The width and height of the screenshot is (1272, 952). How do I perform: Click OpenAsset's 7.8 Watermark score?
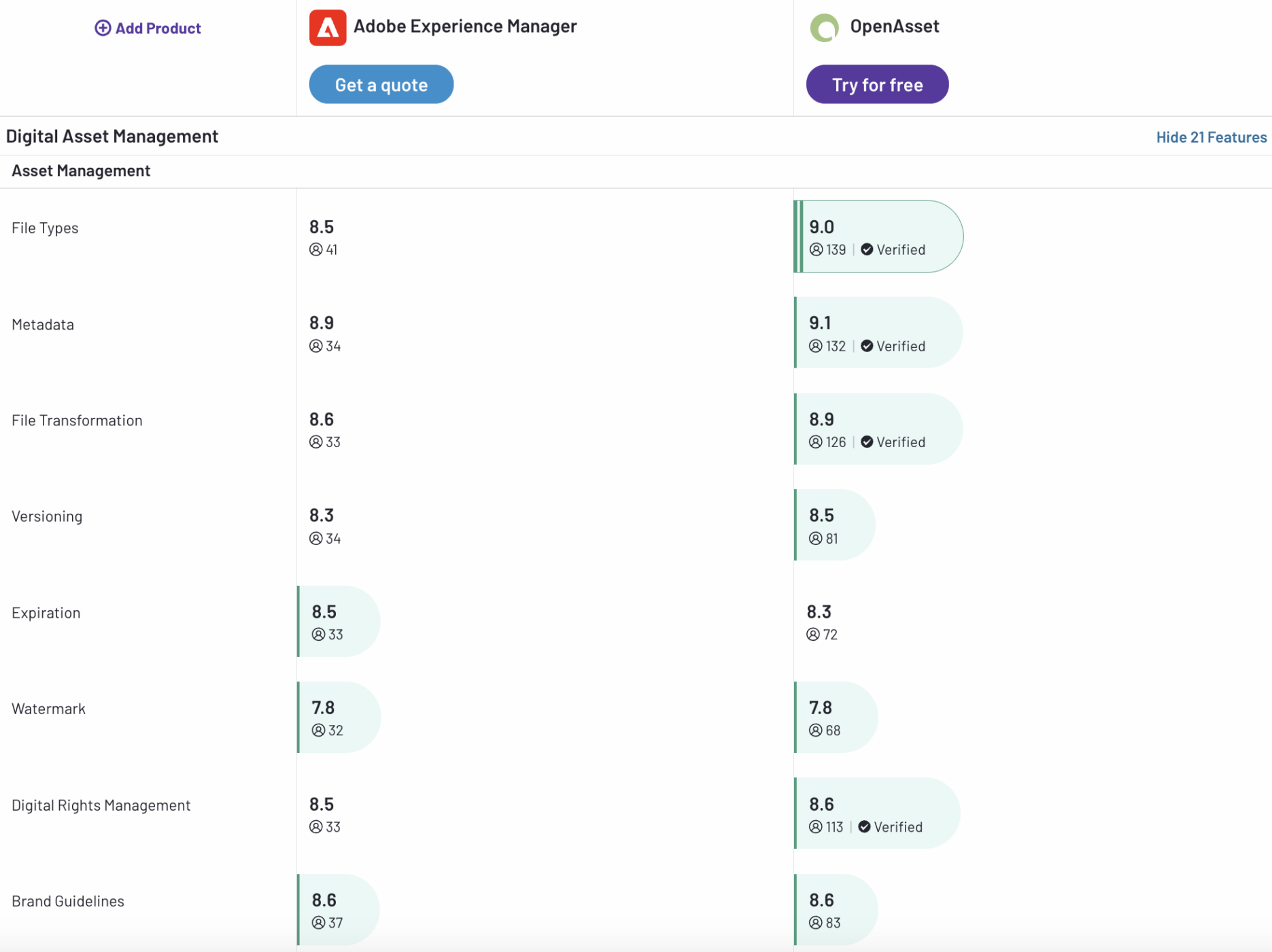(x=820, y=707)
